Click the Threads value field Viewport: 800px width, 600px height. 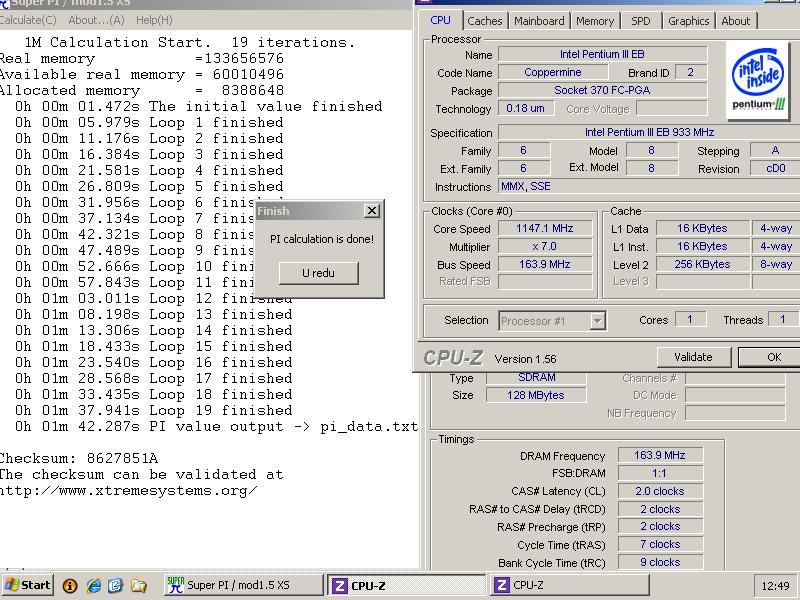click(783, 320)
